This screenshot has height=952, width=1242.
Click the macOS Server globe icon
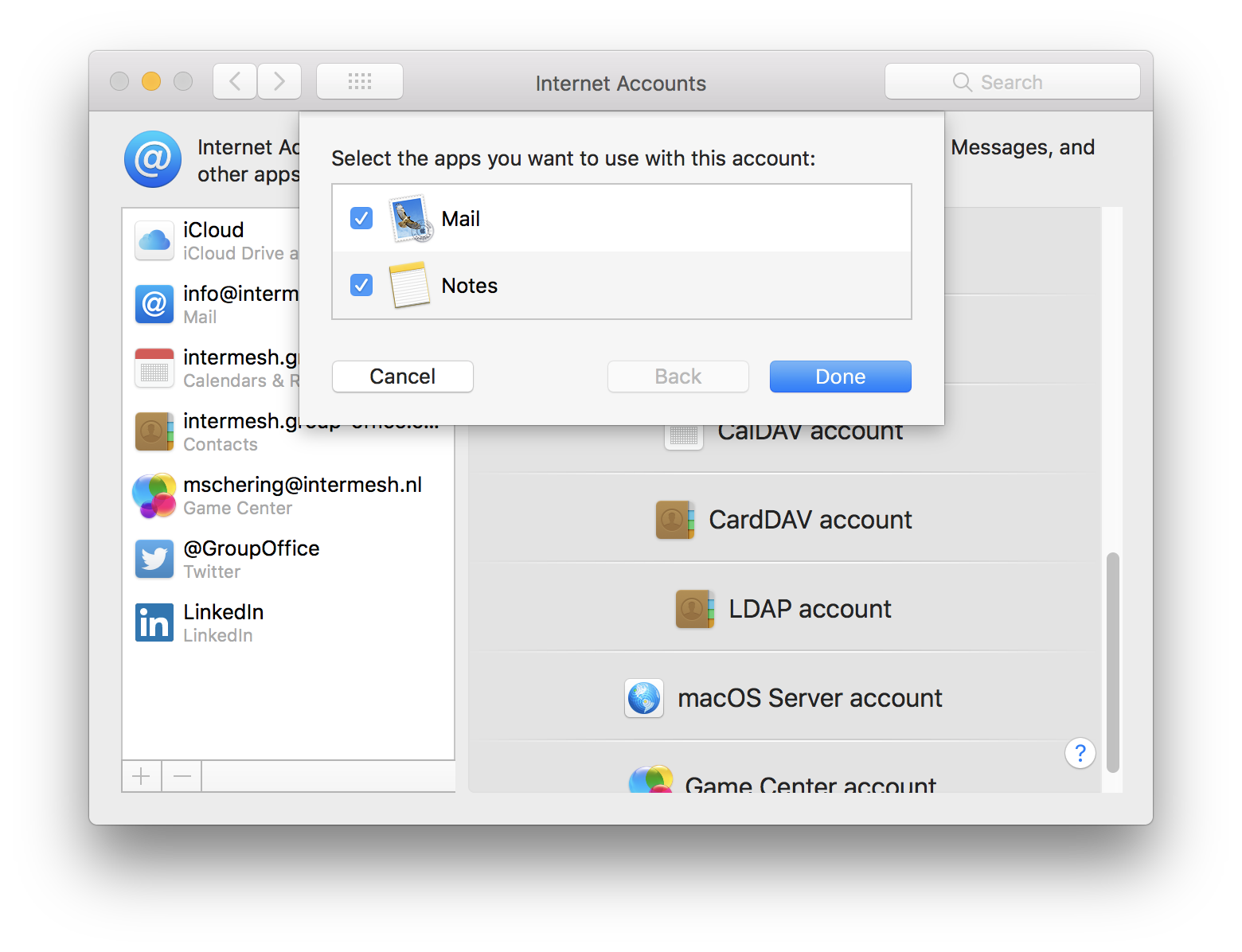pyautogui.click(x=644, y=698)
